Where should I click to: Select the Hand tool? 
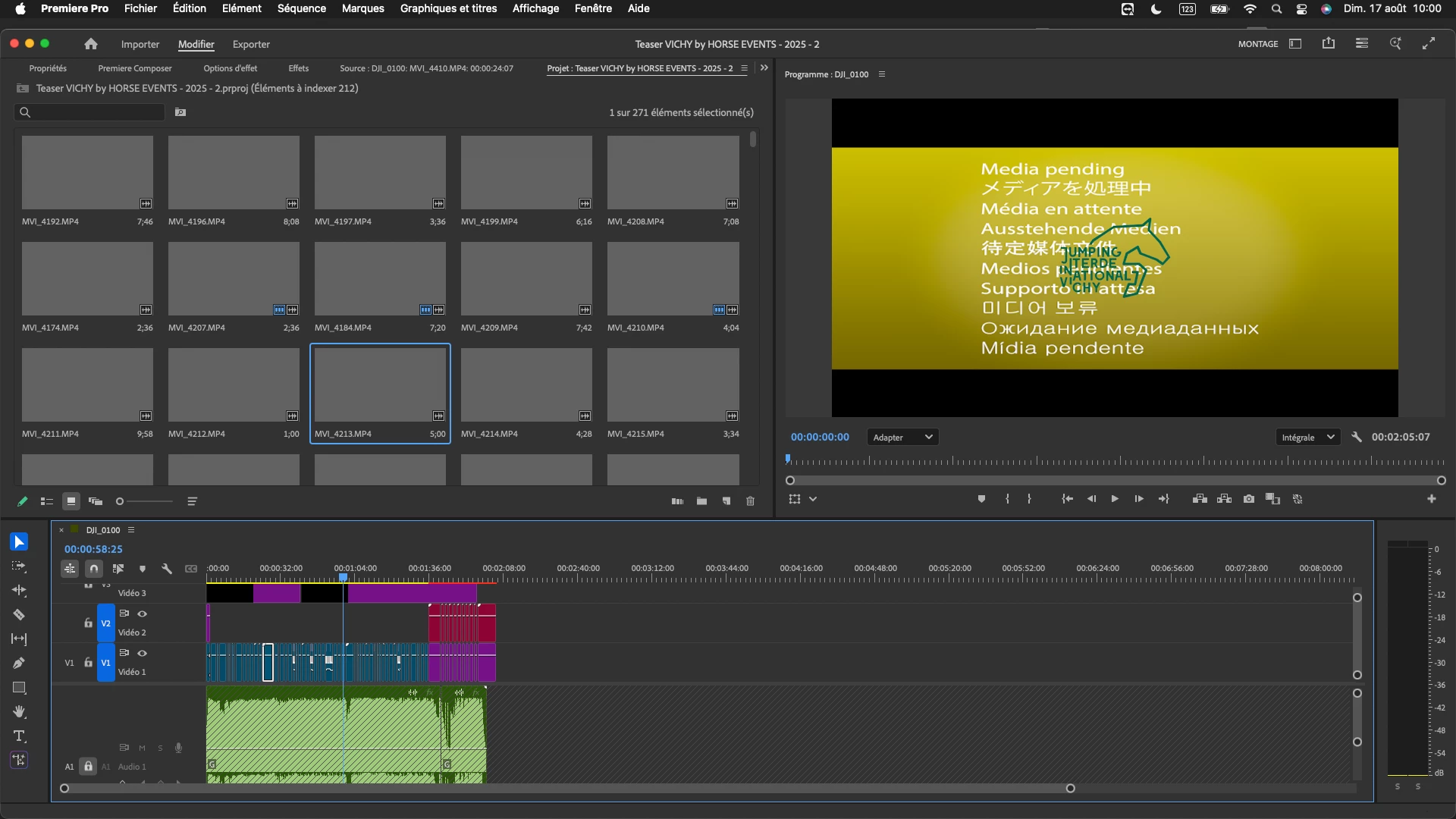(x=19, y=712)
